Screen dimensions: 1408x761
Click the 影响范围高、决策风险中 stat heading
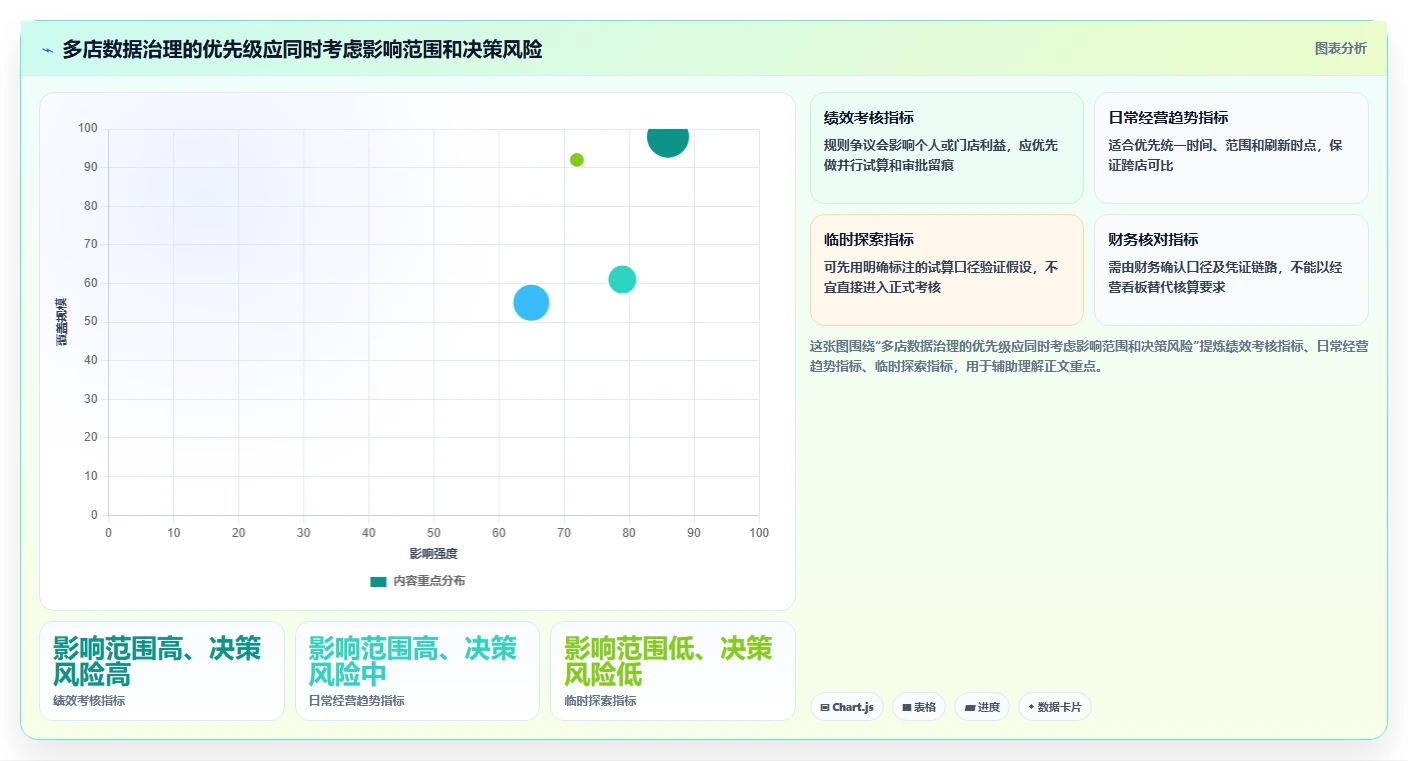413,661
